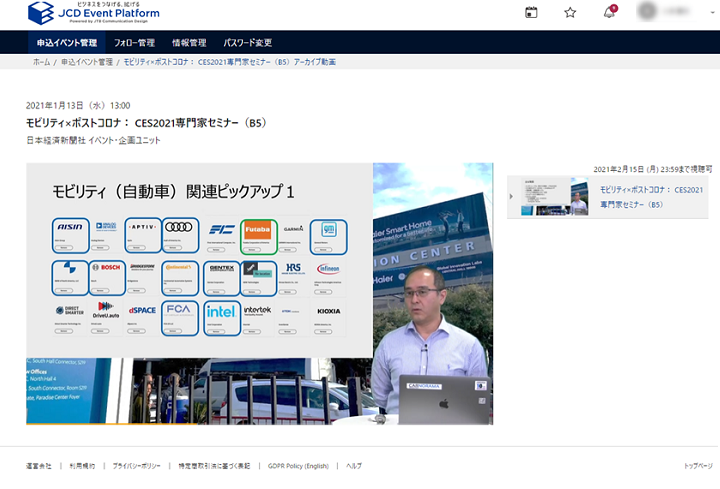Viewport: 720px width, 489px height.
Task: Open the calendar icon in header
Action: coord(531,12)
